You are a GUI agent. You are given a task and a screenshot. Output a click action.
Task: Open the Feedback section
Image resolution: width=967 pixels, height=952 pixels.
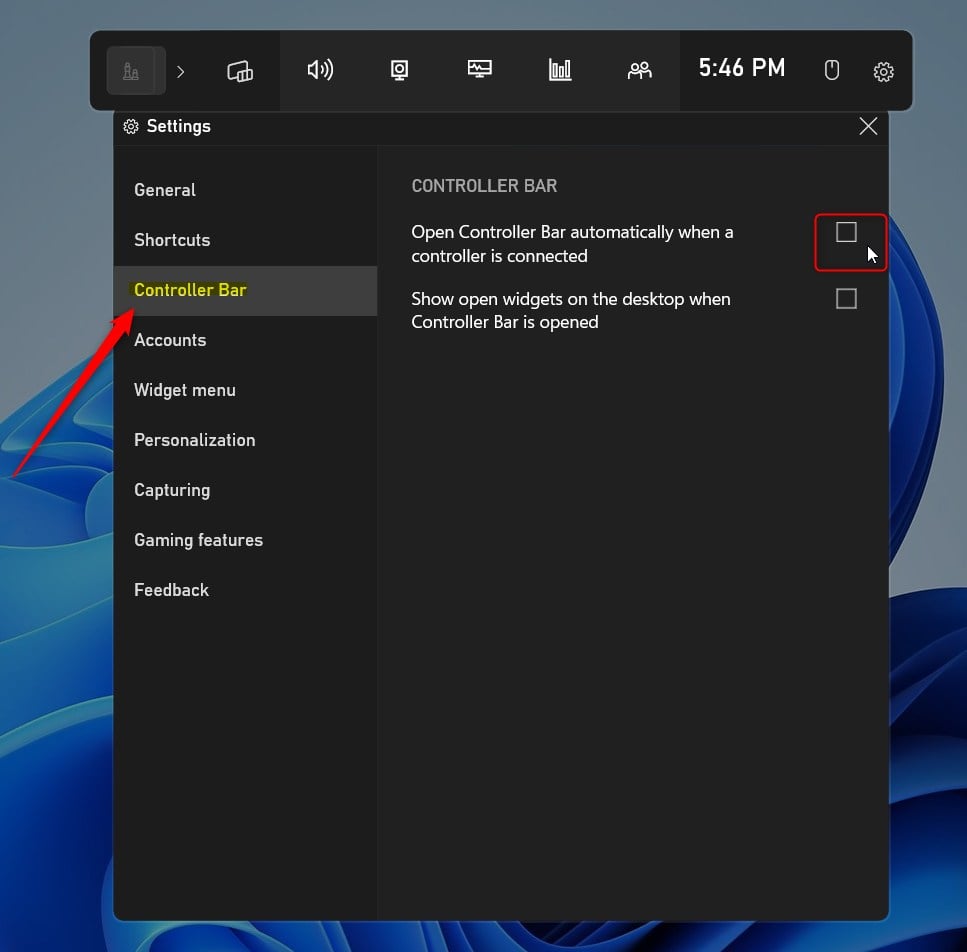171,590
